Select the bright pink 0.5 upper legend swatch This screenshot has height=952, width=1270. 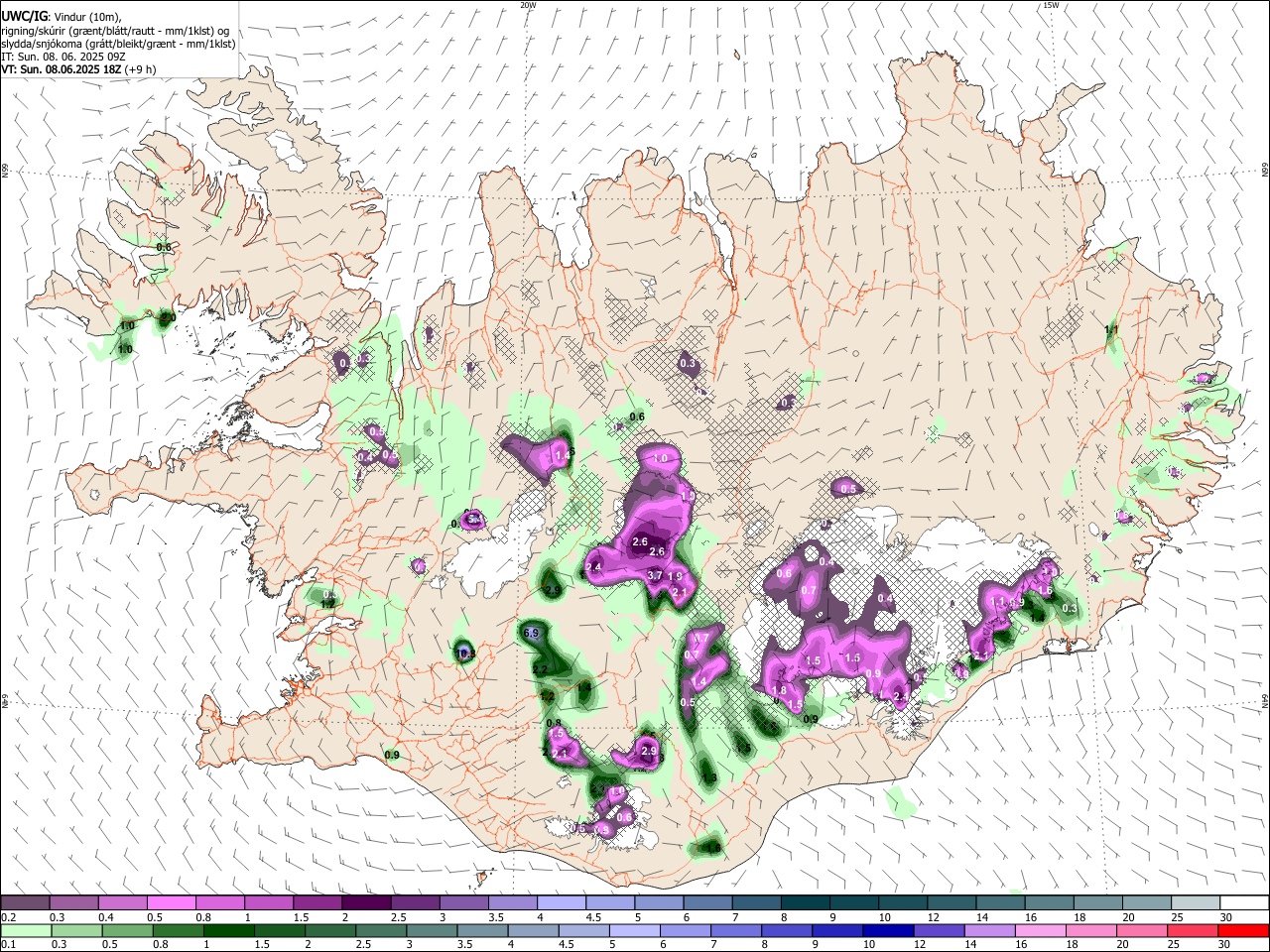(x=171, y=902)
